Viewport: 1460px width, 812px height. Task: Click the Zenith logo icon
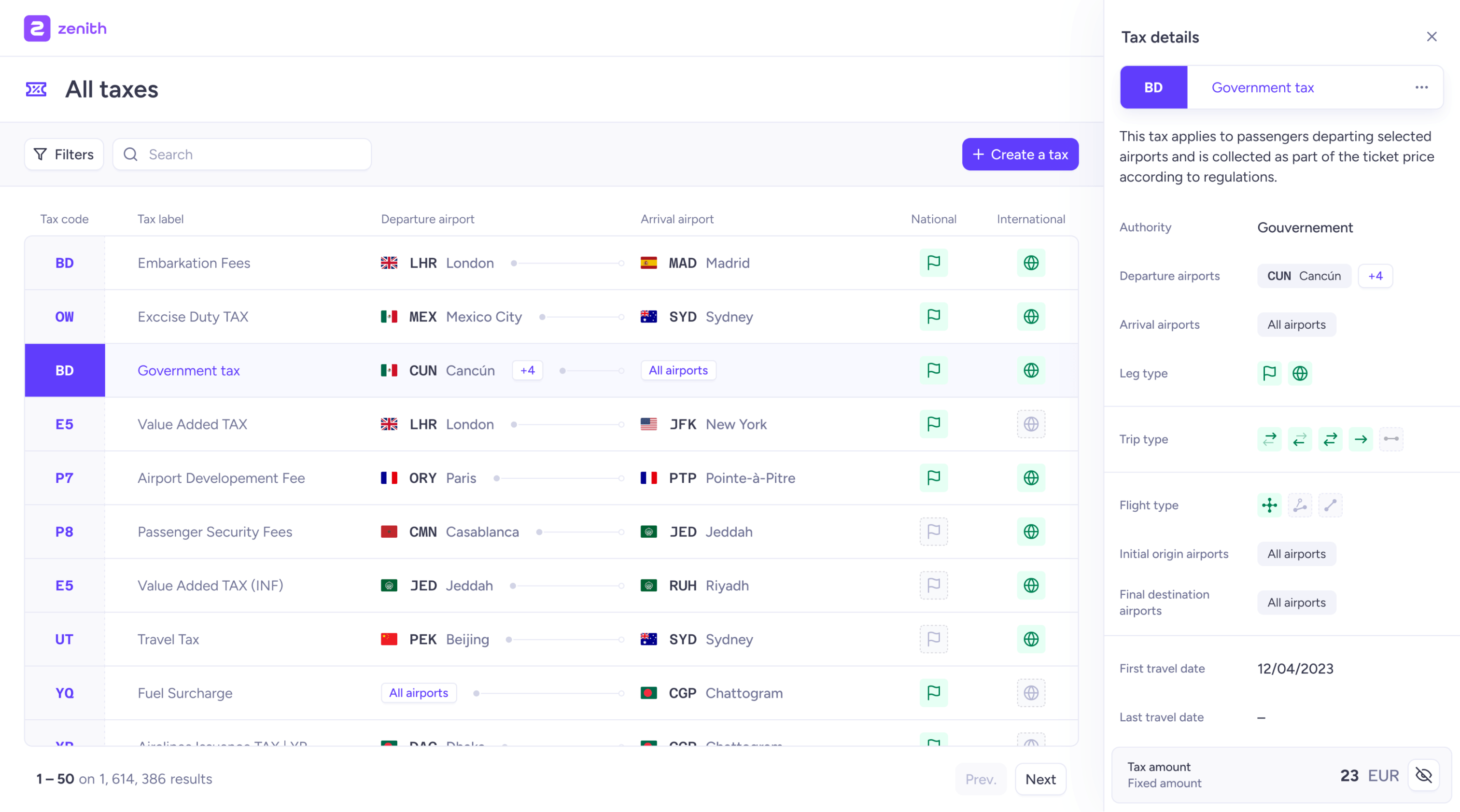coord(37,28)
